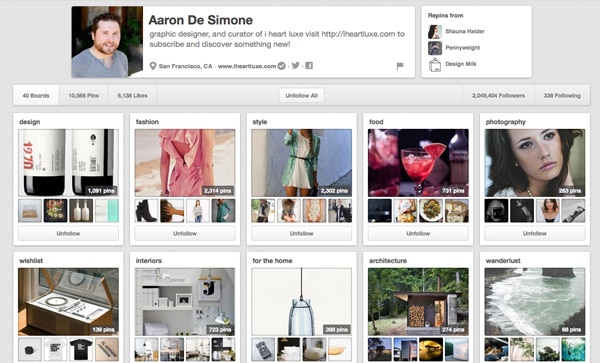The width and height of the screenshot is (600, 363).
Task: View the 338 Following tab
Action: pyautogui.click(x=562, y=96)
